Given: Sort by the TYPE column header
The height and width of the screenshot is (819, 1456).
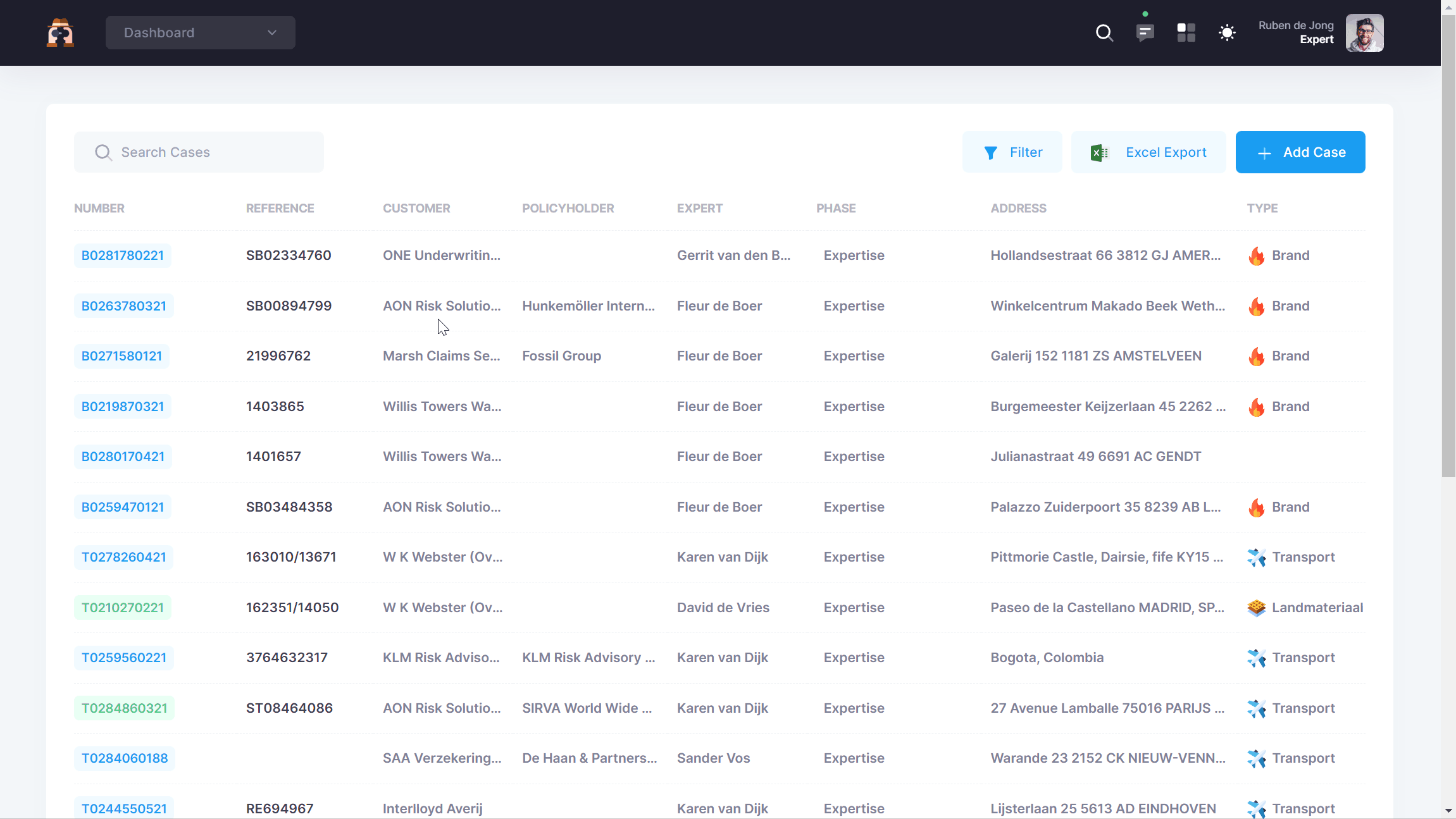Looking at the screenshot, I should [1262, 208].
